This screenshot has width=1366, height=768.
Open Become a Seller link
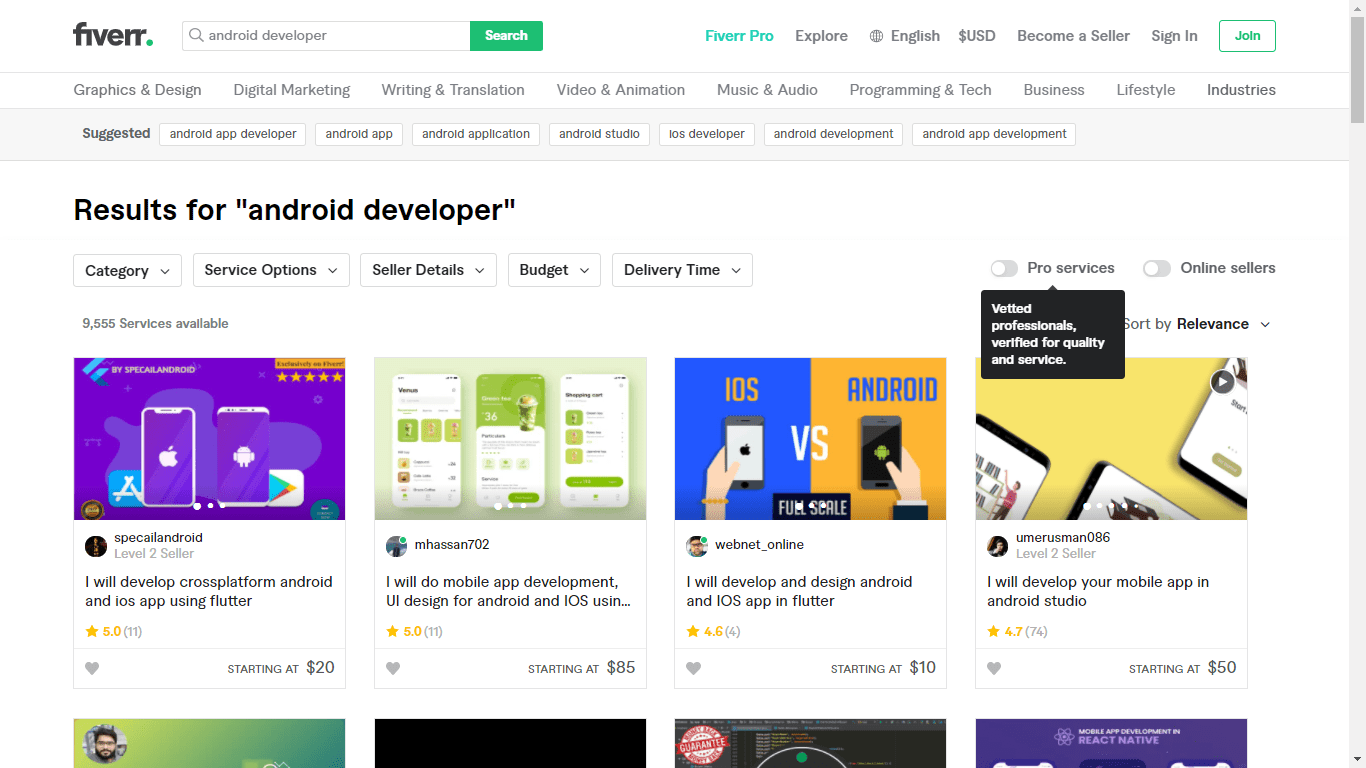point(1073,36)
